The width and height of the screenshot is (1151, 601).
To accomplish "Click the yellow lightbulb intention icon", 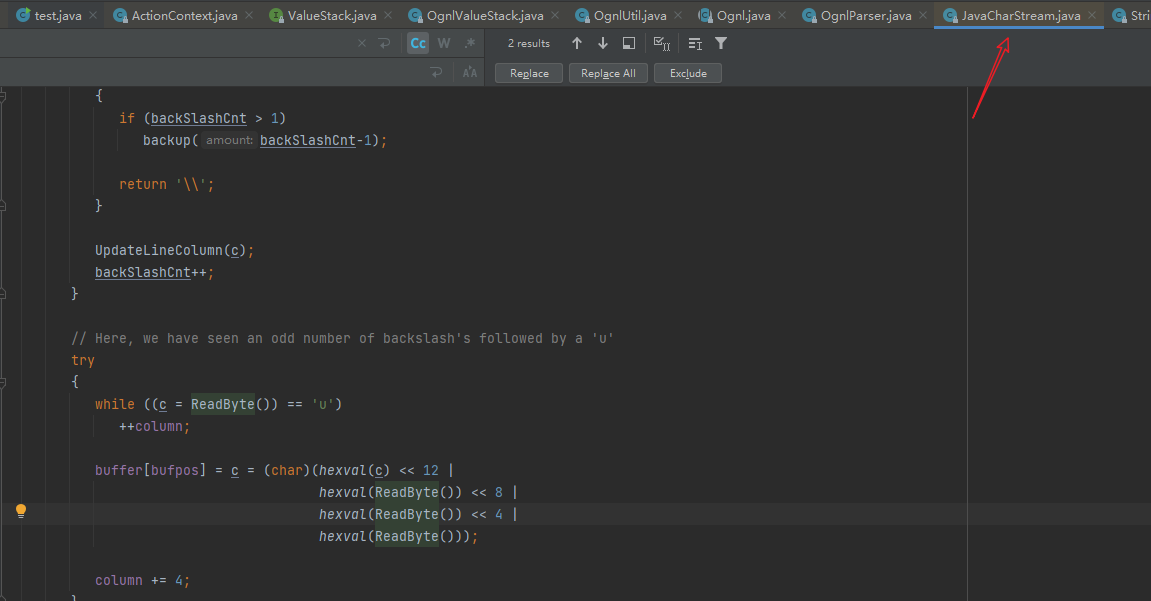I will tap(21, 511).
